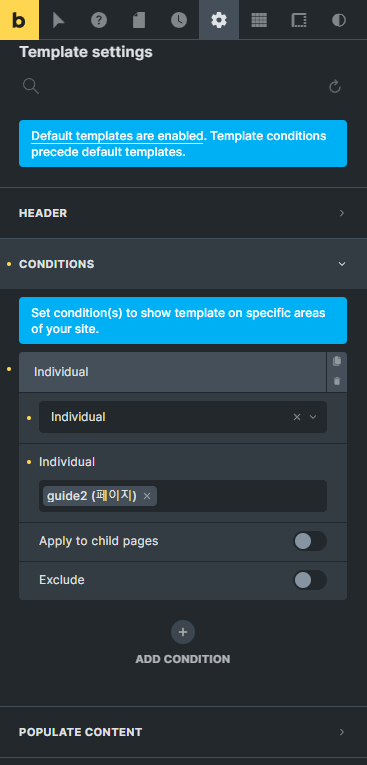Turn on the Exclude toggle
The image size is (367, 765).
click(310, 580)
